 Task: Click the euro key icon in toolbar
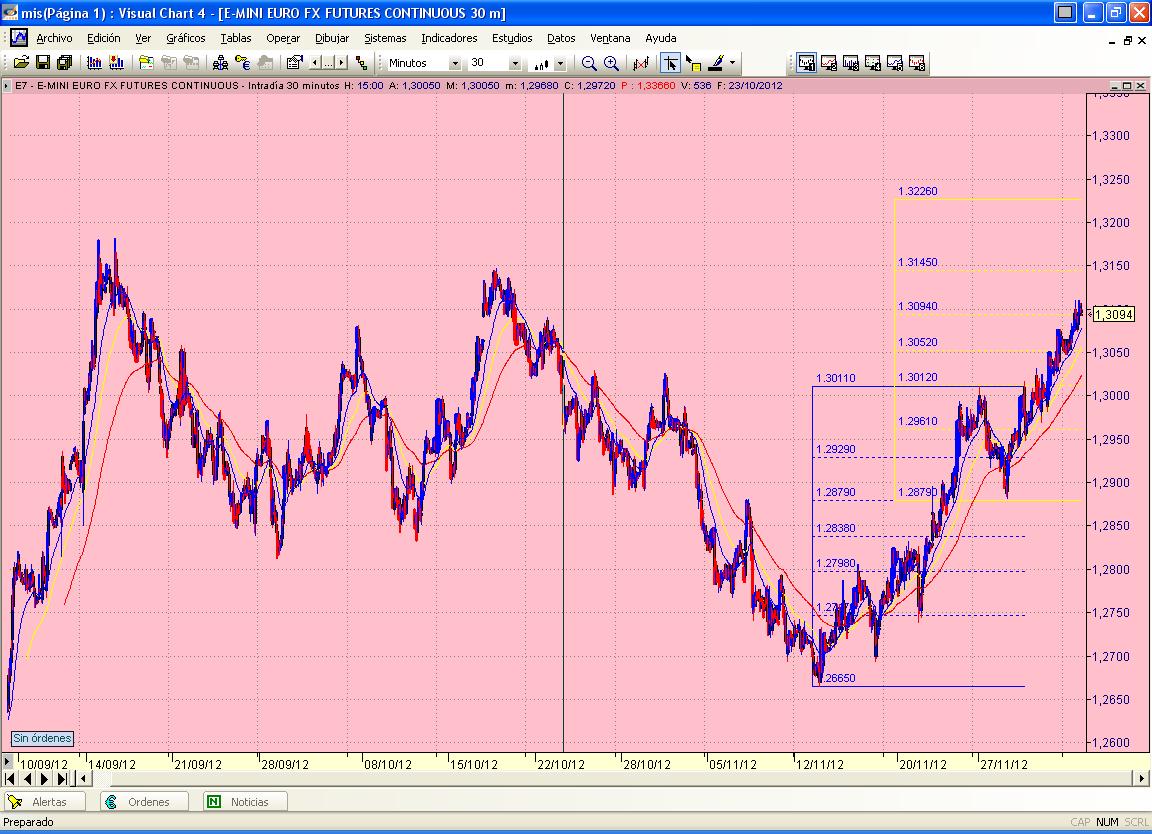242,63
